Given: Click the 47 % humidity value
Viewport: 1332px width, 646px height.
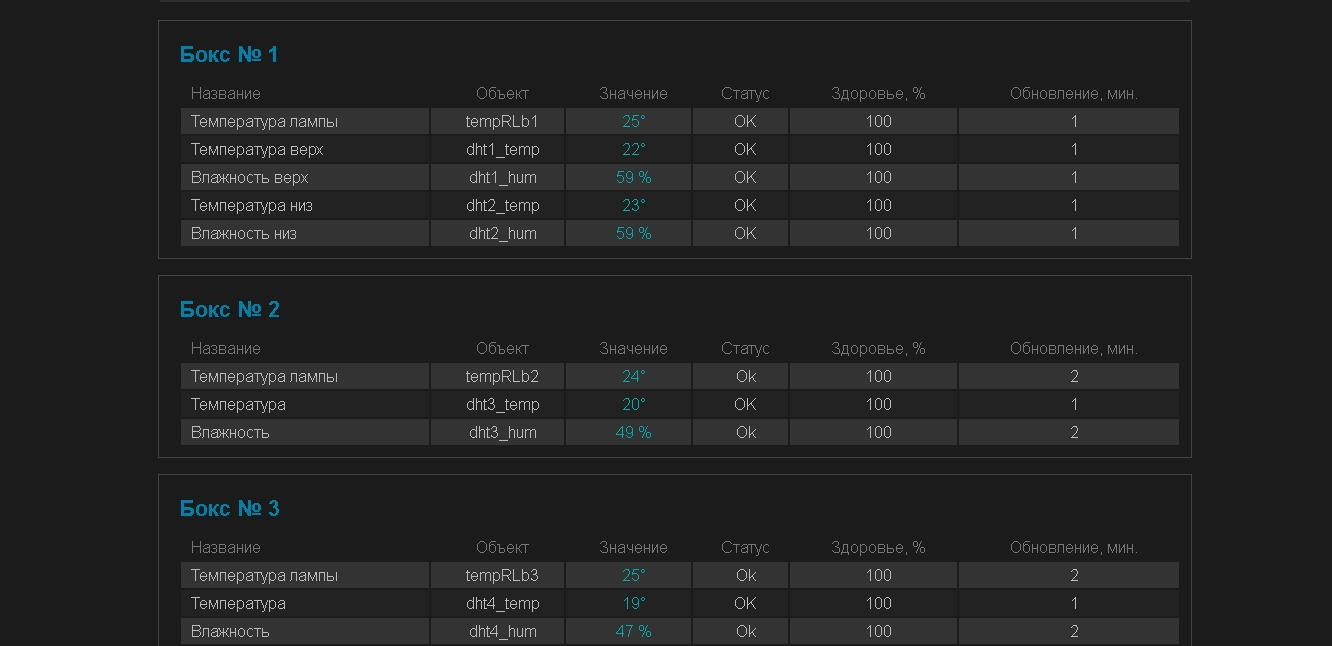Looking at the screenshot, I should click(x=633, y=632).
